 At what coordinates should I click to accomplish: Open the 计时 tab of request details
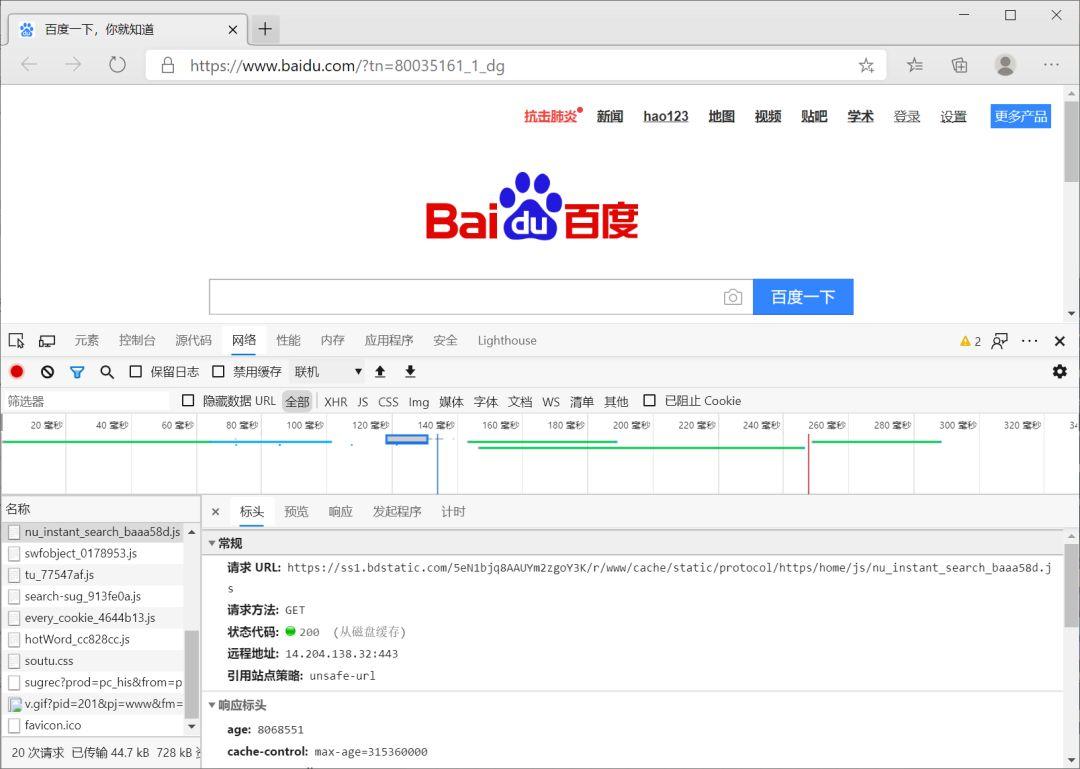pos(453,511)
